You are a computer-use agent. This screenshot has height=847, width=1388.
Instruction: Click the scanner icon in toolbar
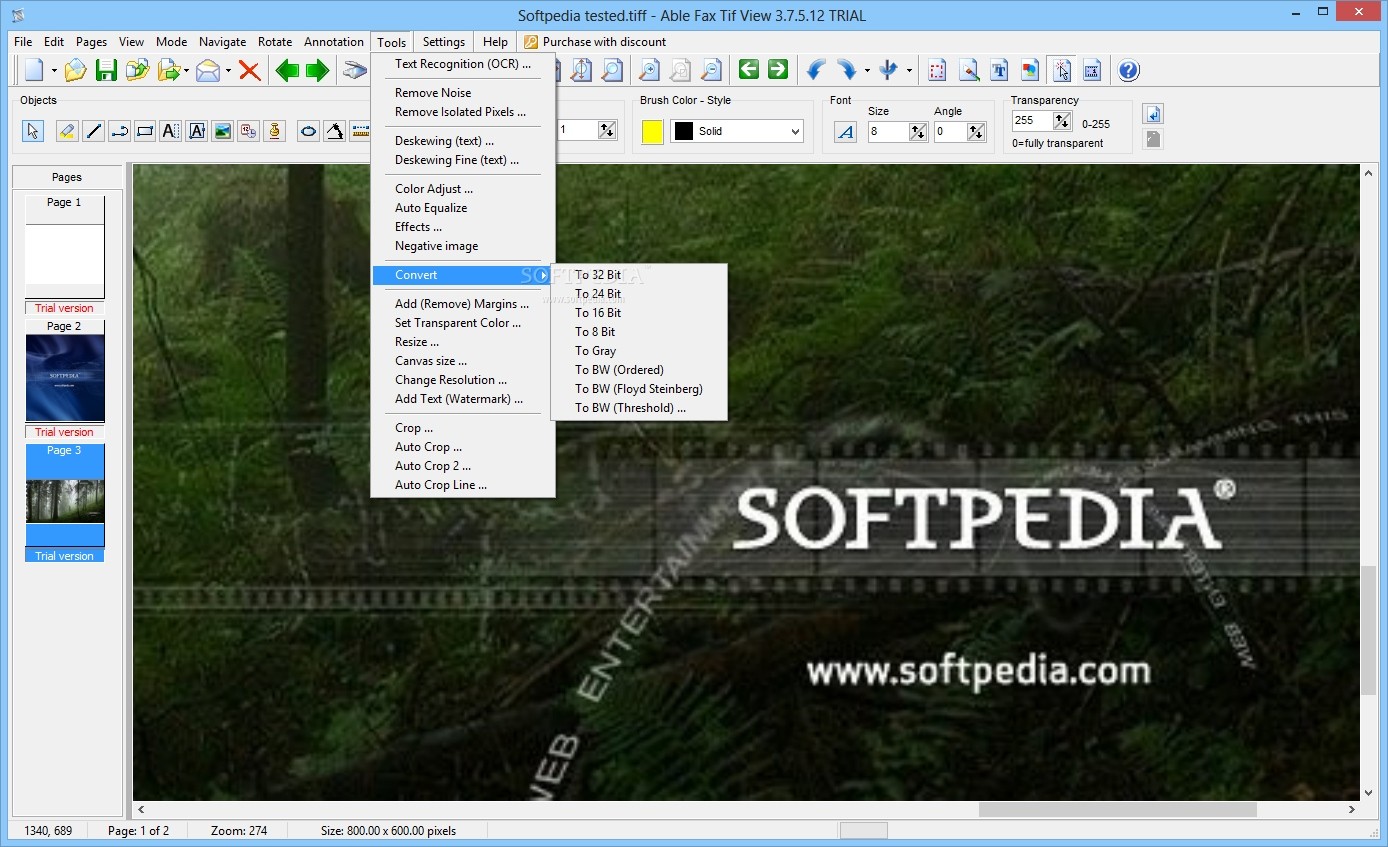click(x=355, y=70)
